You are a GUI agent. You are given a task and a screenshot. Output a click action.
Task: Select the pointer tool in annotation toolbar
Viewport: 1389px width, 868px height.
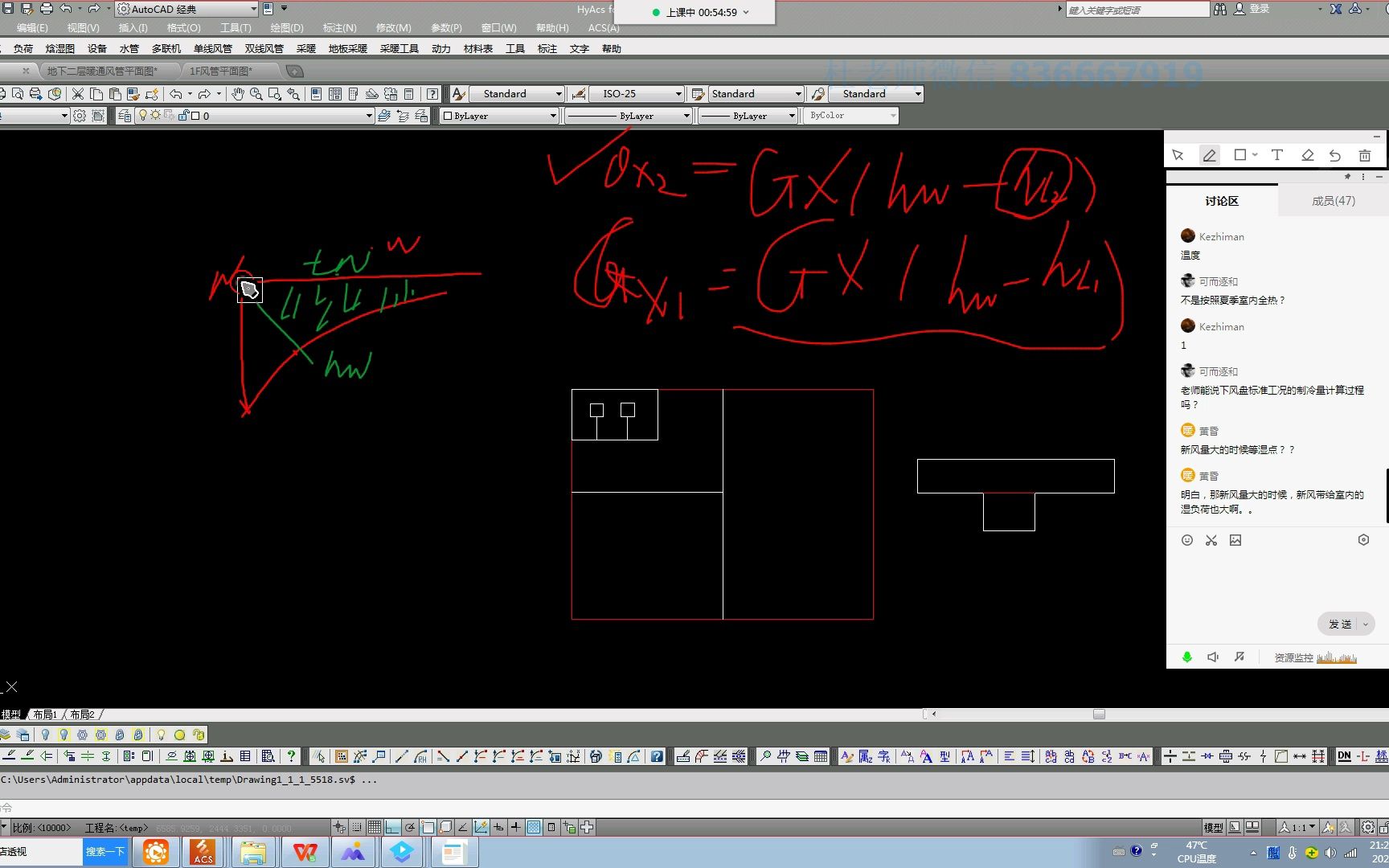[1178, 155]
